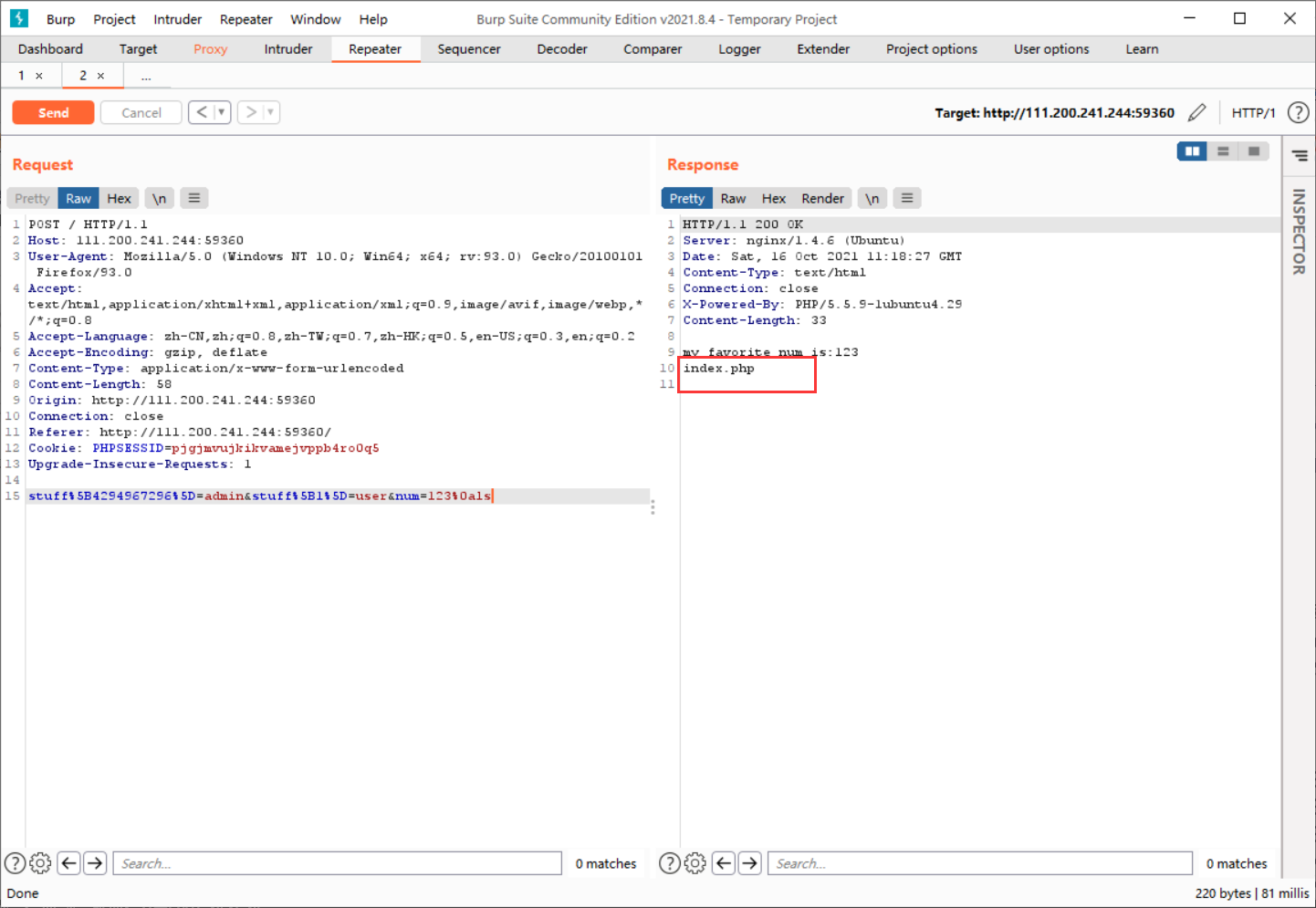1316x908 pixels.
Task: Switch to Repeater sub-tab 2
Action: (83, 76)
